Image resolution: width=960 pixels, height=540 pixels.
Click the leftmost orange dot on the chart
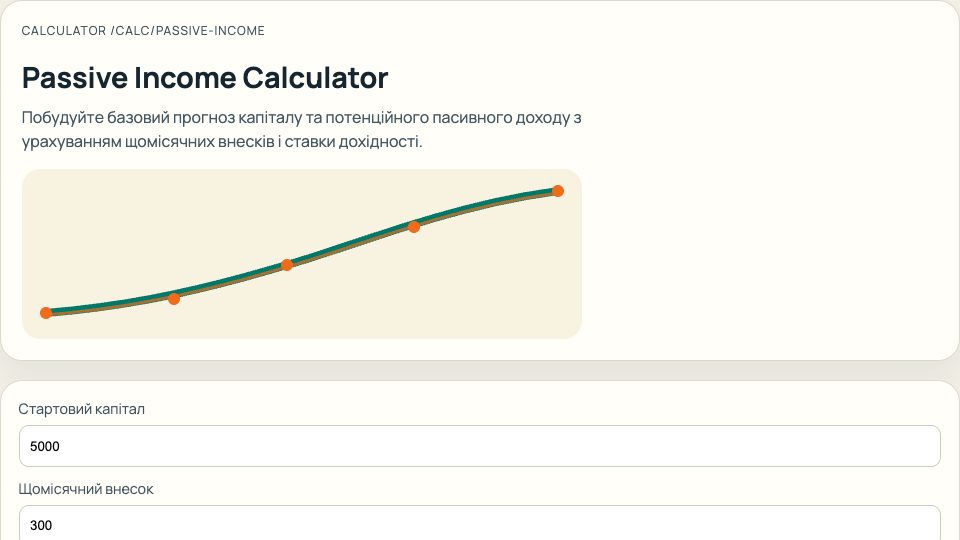pyautogui.click(x=46, y=313)
